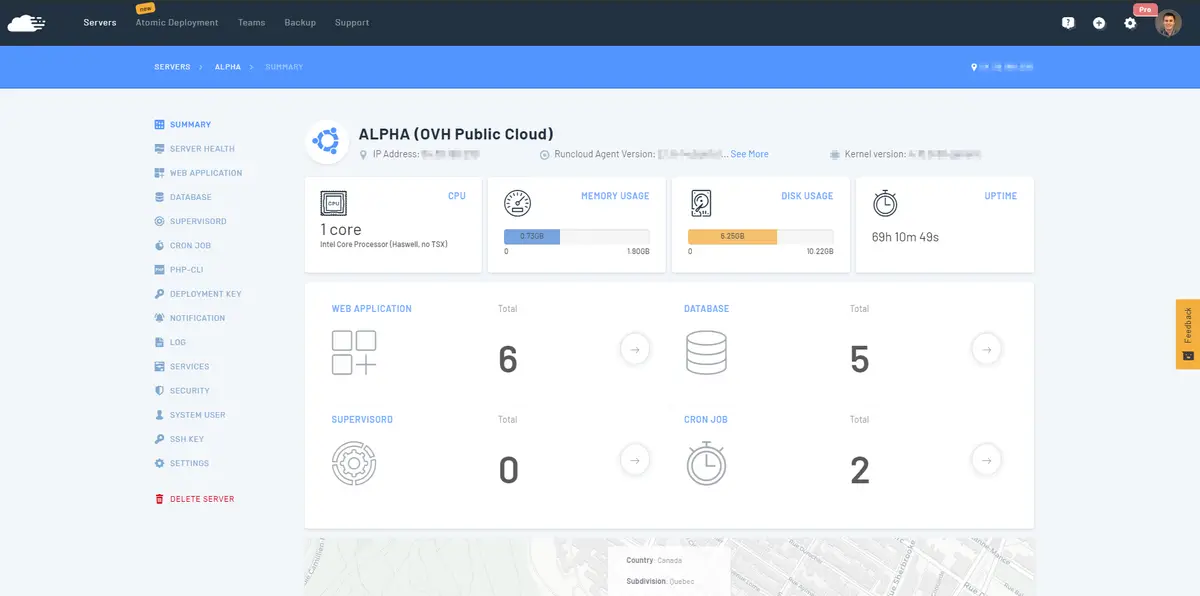1200x596 pixels.
Task: Click the Supervisord gear icon
Action: point(354,464)
